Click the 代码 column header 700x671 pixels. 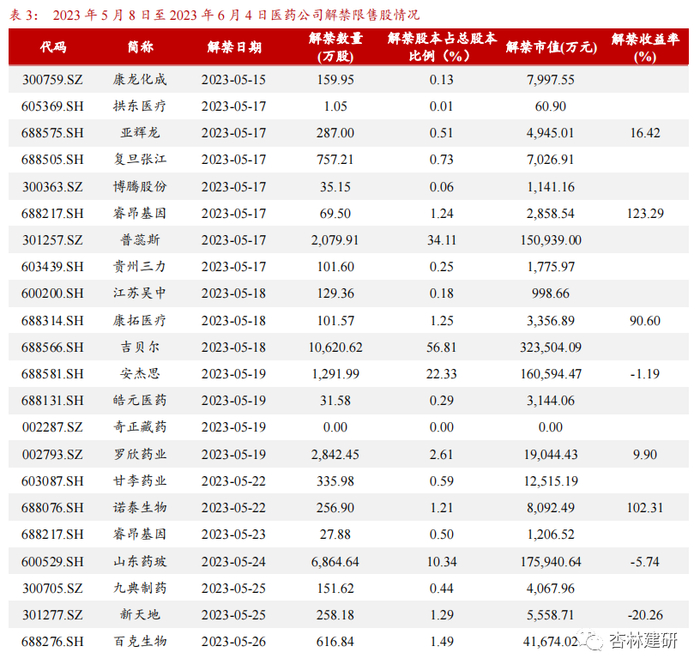coord(53,47)
